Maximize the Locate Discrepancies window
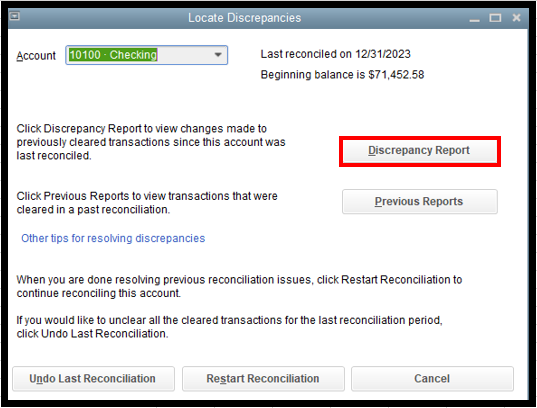The height and width of the screenshot is (408, 537). tap(495, 18)
